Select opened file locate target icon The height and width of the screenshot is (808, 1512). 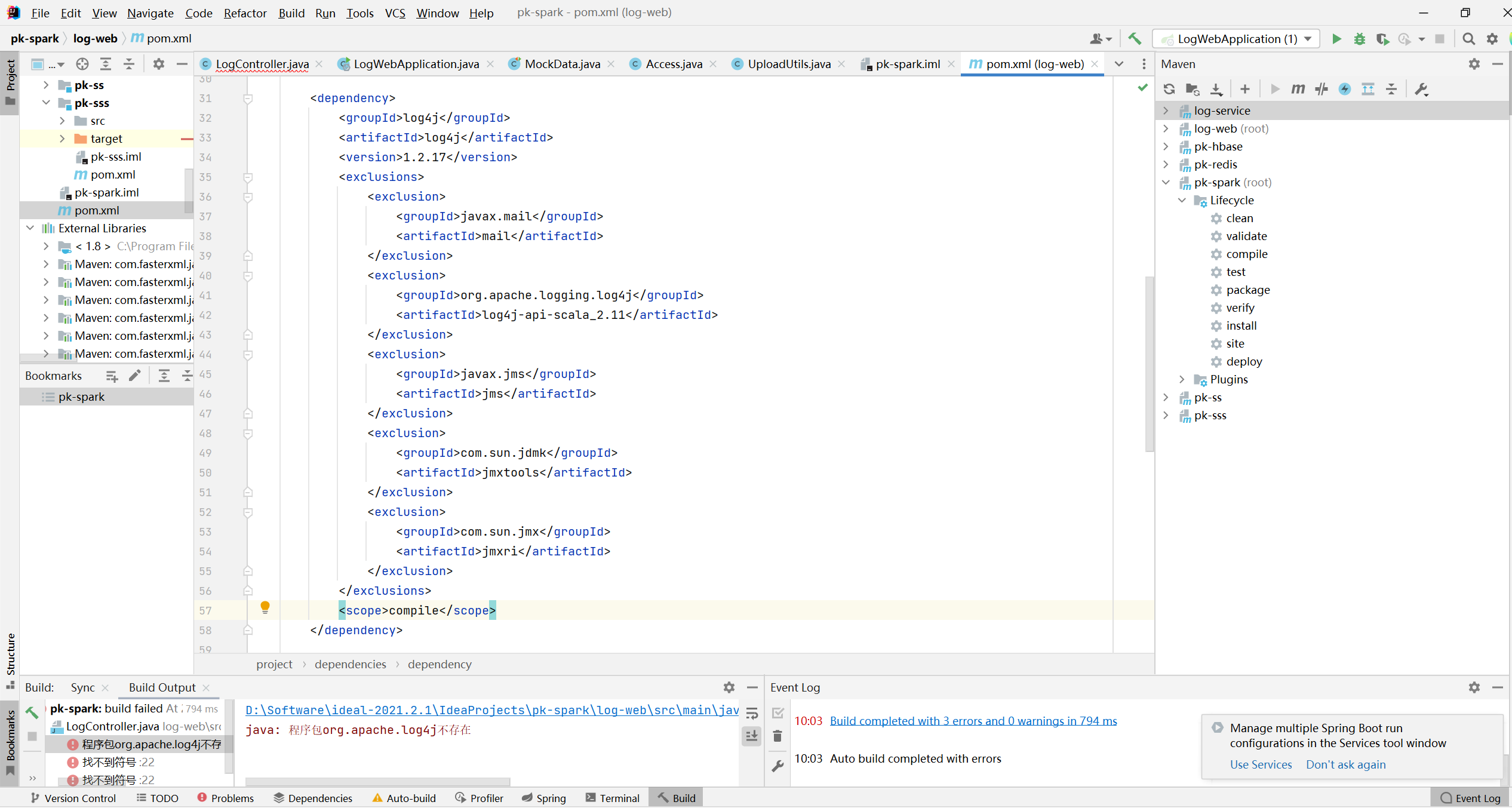point(82,64)
